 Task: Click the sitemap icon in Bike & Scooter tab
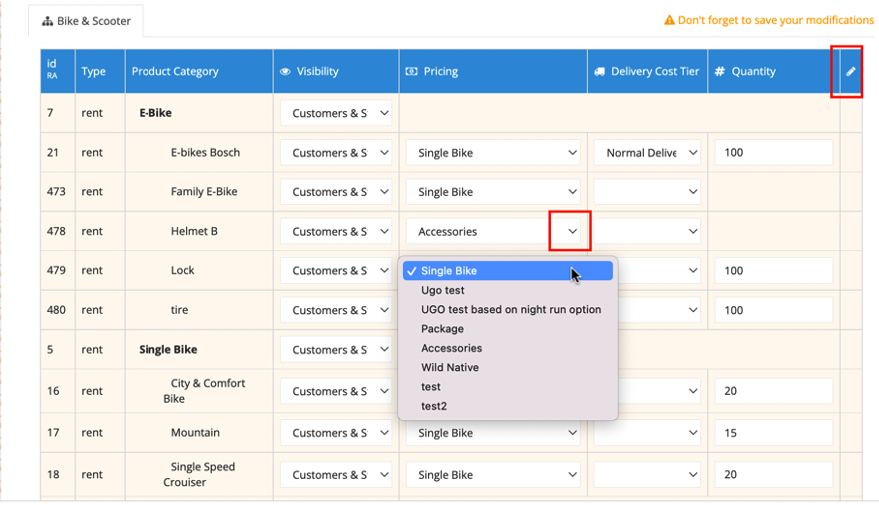(48, 21)
